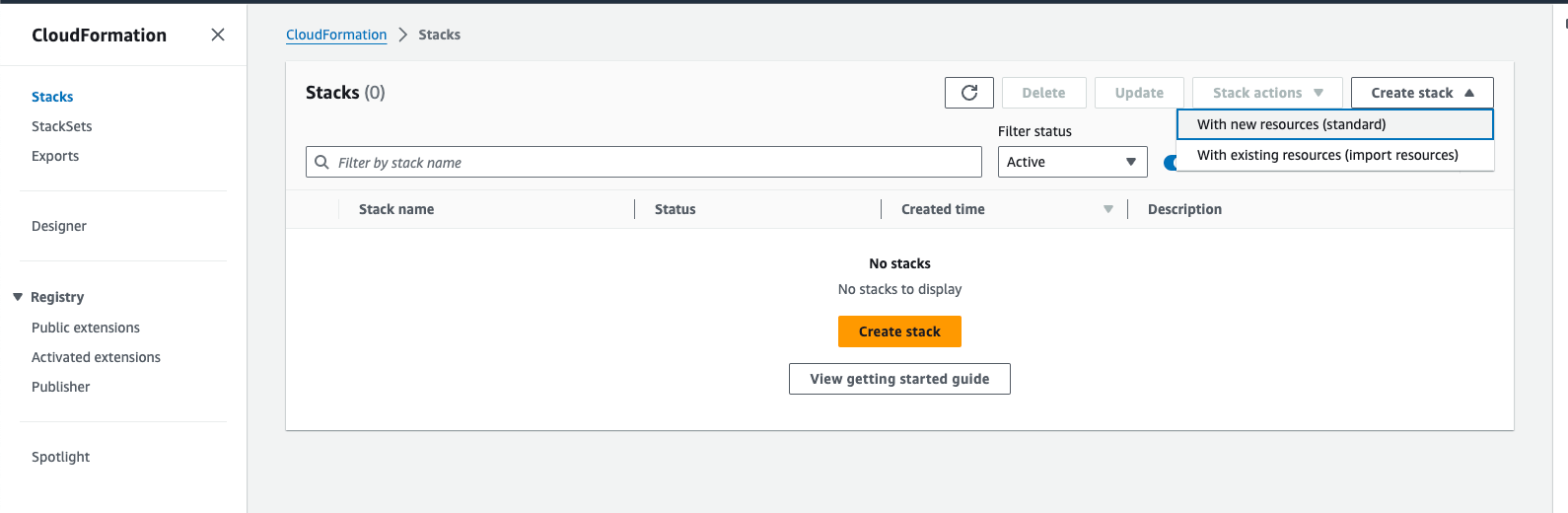The height and width of the screenshot is (513, 1568).
Task: Click the Registry section heading
Action: pyautogui.click(x=57, y=297)
